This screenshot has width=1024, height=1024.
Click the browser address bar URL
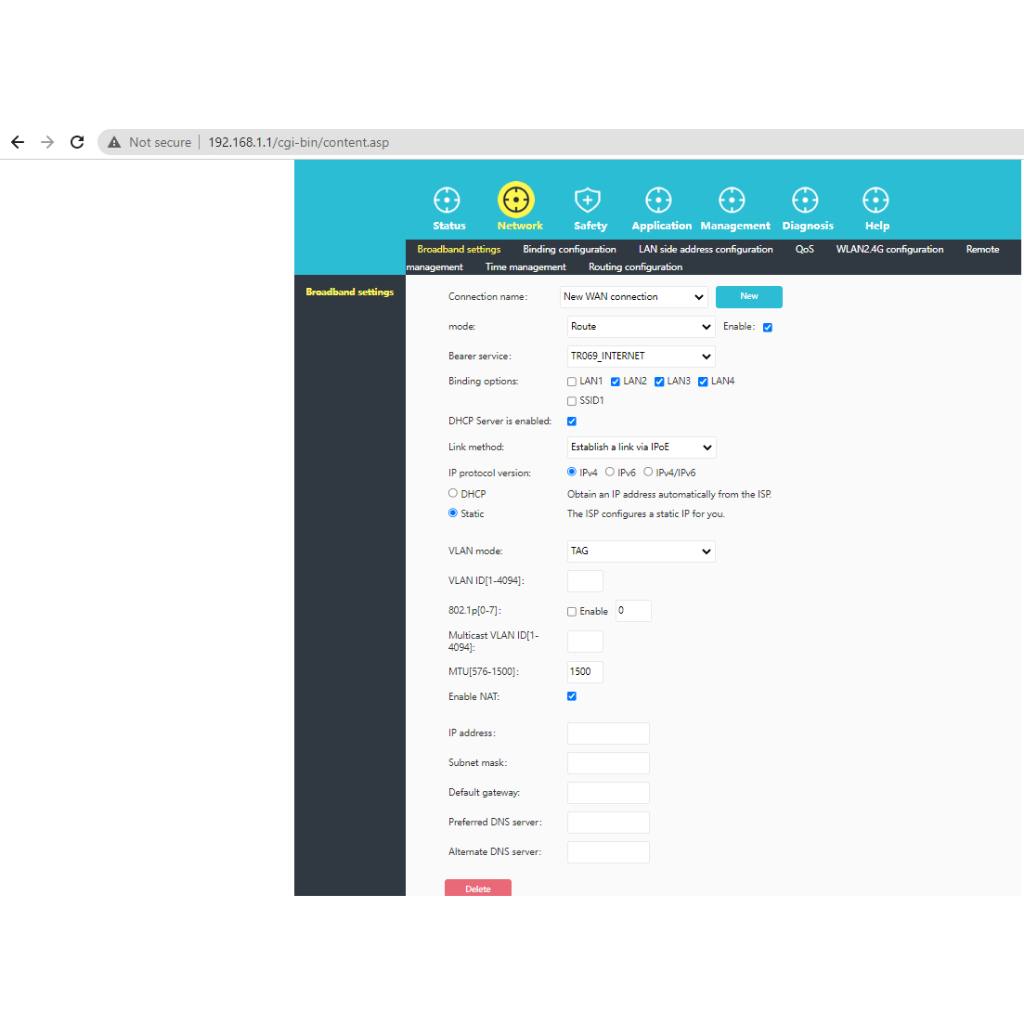coord(298,142)
